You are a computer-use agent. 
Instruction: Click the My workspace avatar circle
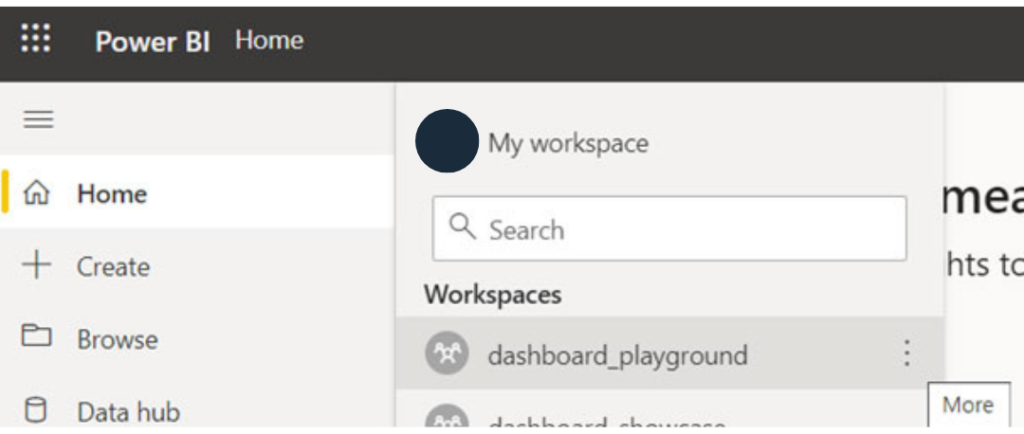click(x=446, y=141)
